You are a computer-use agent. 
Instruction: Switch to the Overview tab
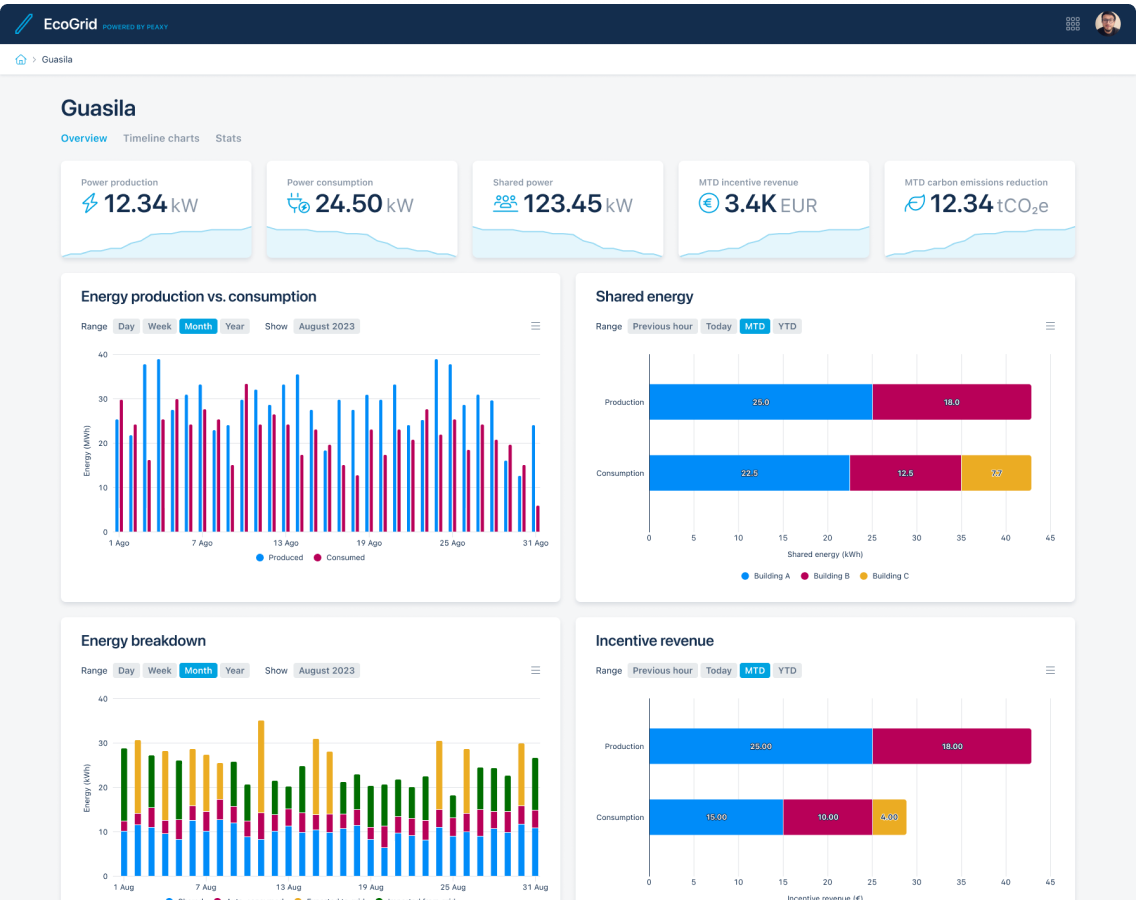[x=84, y=138]
